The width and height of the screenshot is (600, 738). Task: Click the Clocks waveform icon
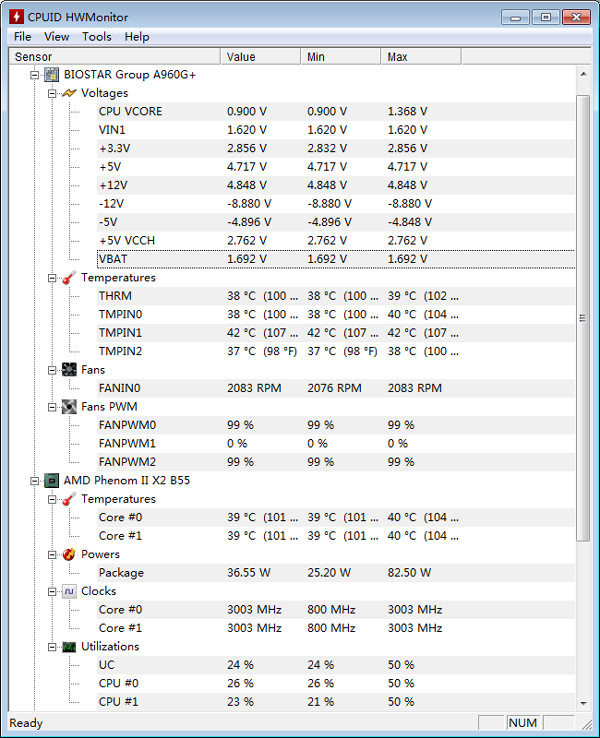click(x=69, y=591)
